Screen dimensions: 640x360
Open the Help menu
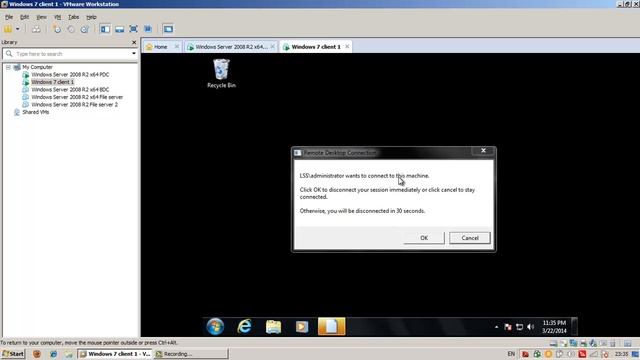pyautogui.click(x=91, y=17)
